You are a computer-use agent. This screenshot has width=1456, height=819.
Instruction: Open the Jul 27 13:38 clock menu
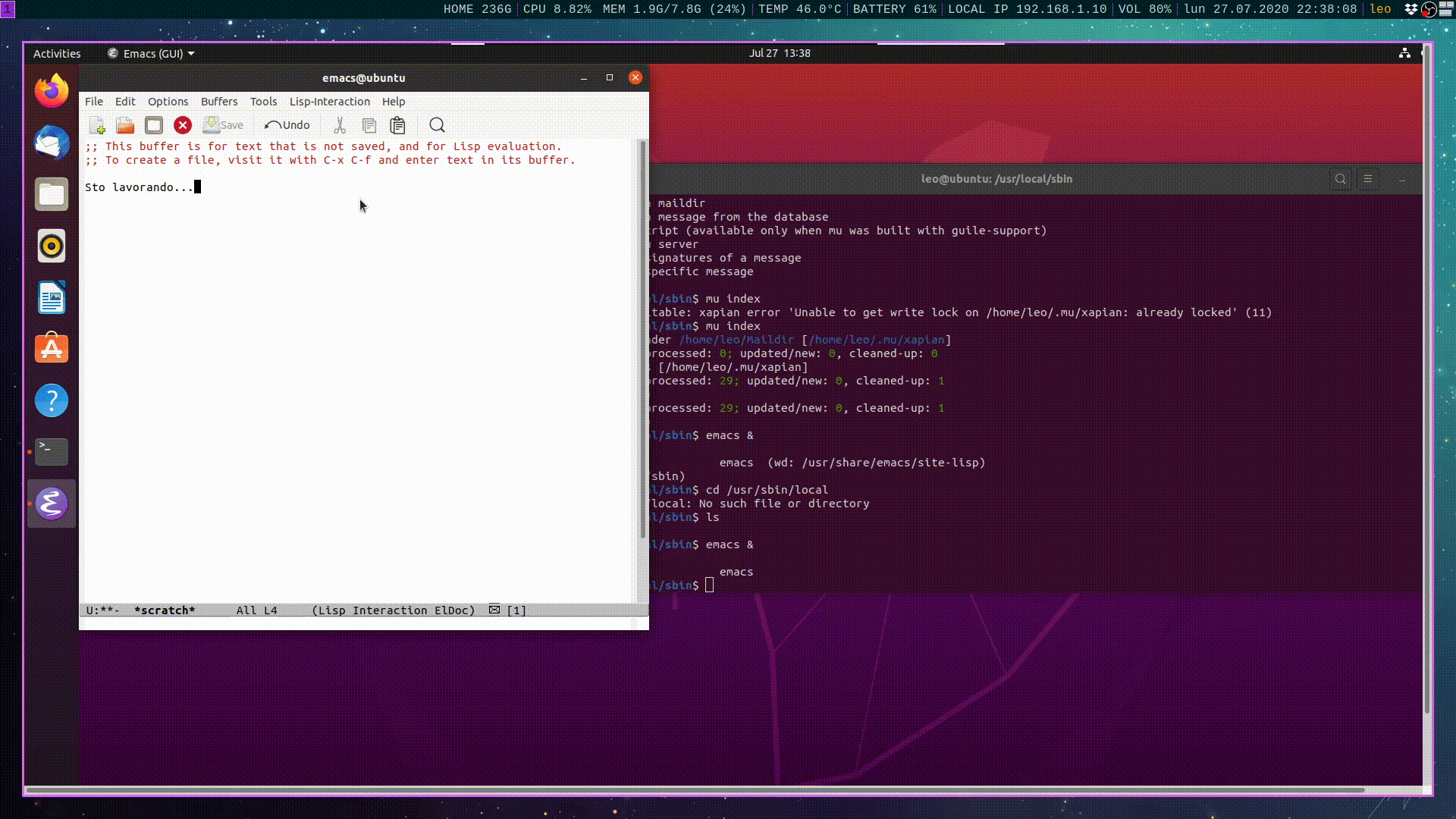click(780, 53)
